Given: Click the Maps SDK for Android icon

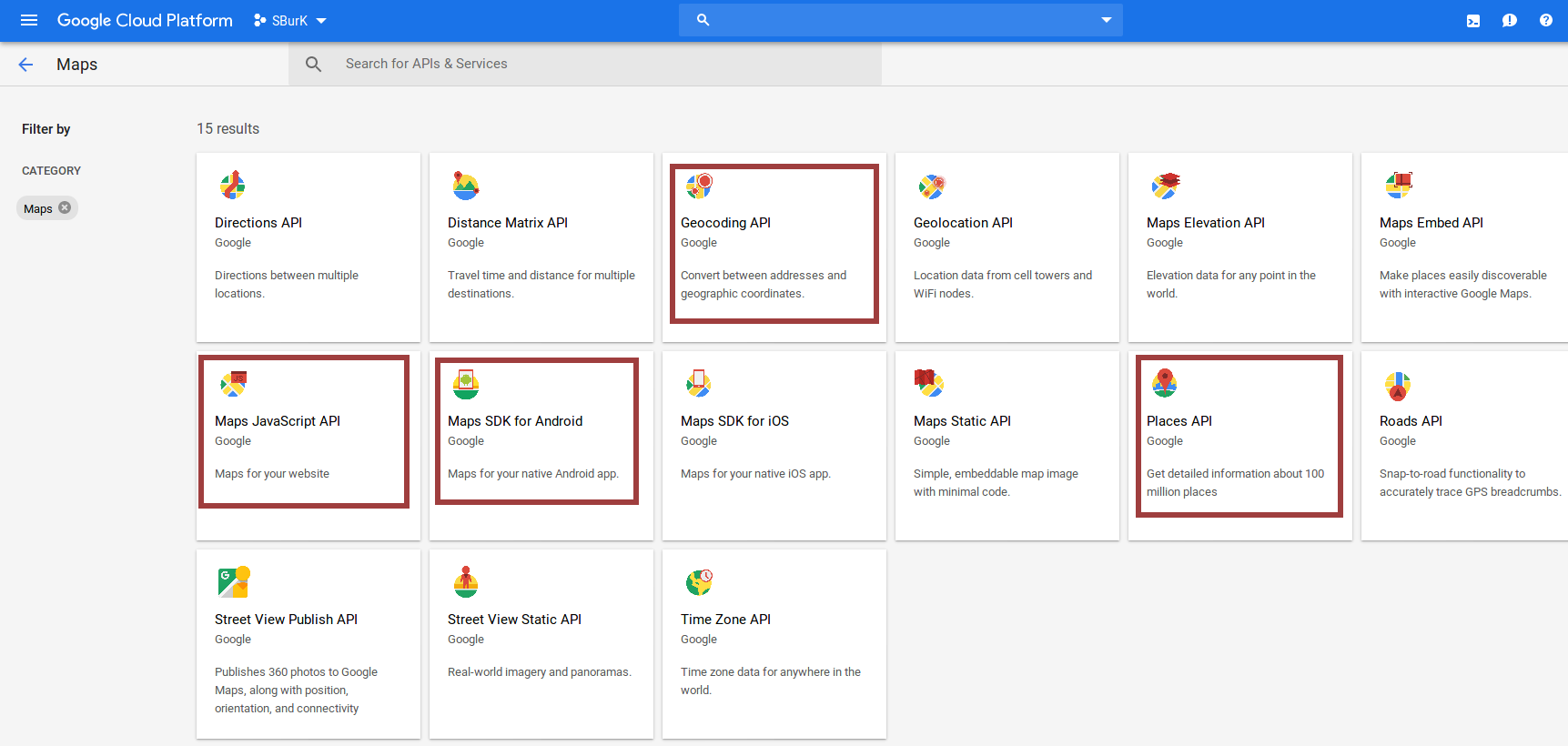Looking at the screenshot, I should click(466, 384).
